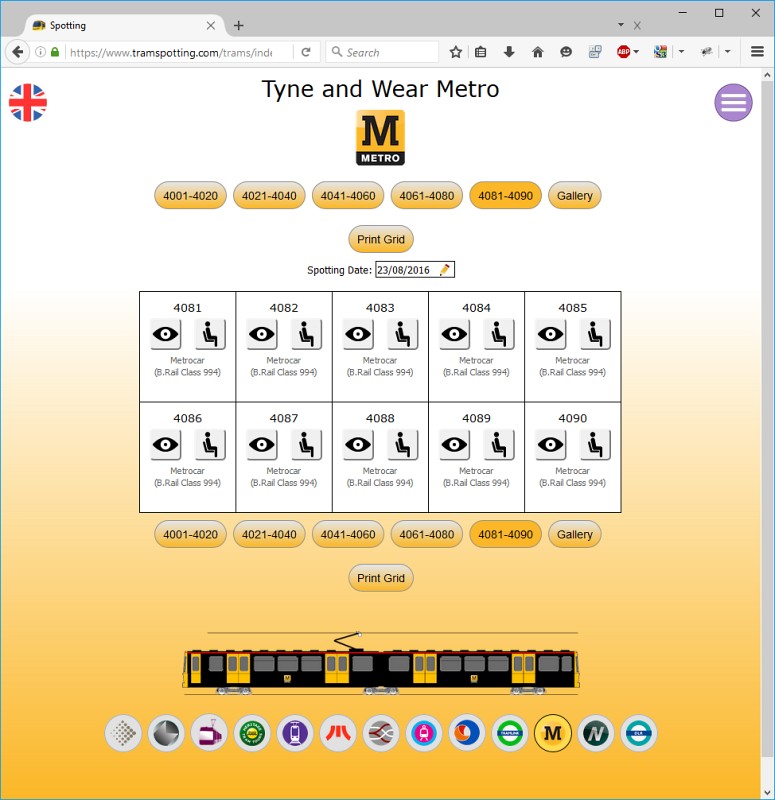Toggle the ridden seat icon for Metrocar 4086

pos(210,444)
